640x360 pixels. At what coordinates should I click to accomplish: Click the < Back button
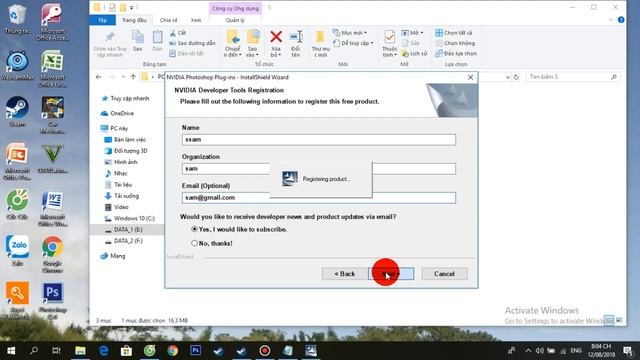(344, 274)
